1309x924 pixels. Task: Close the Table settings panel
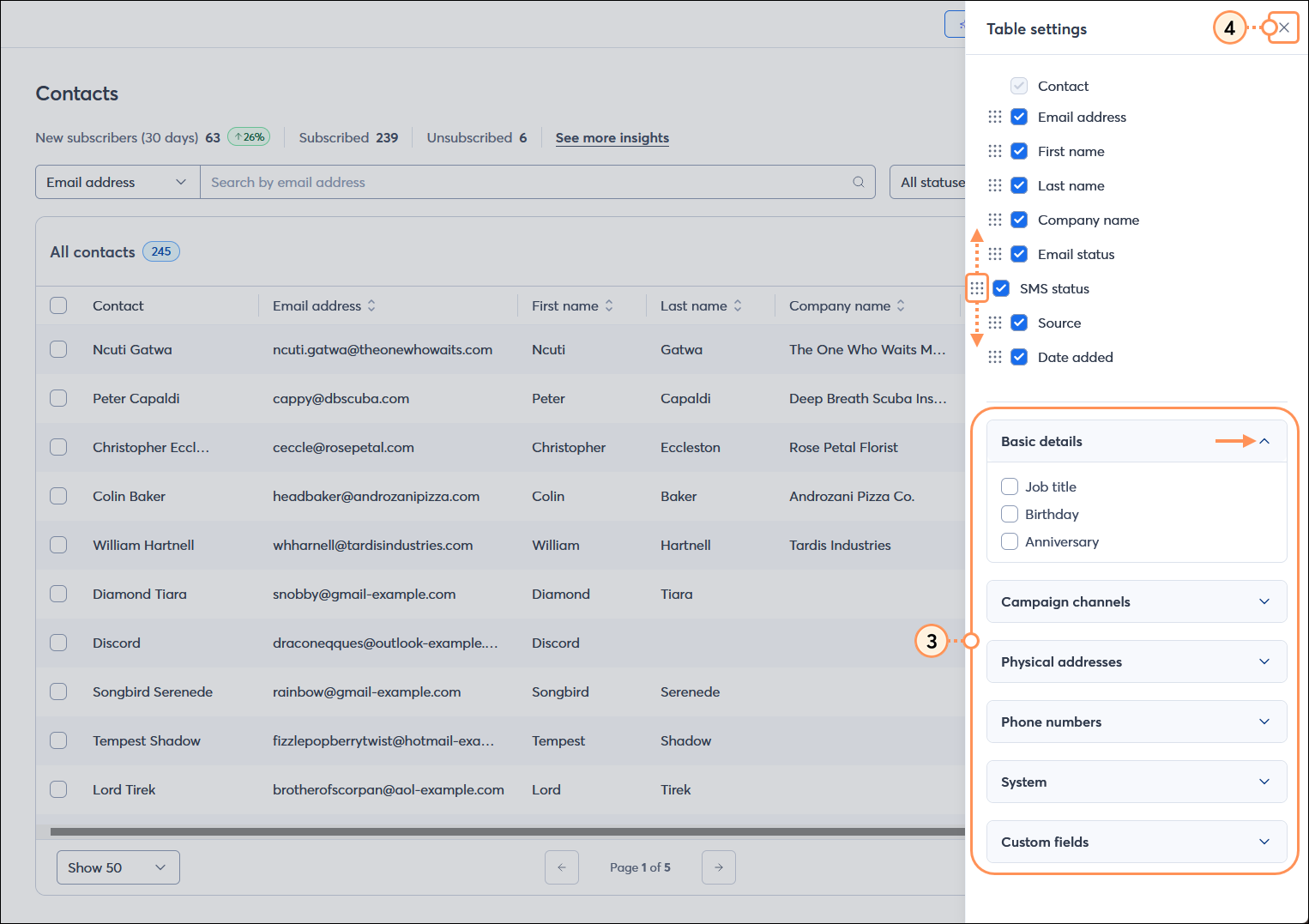point(1283,27)
